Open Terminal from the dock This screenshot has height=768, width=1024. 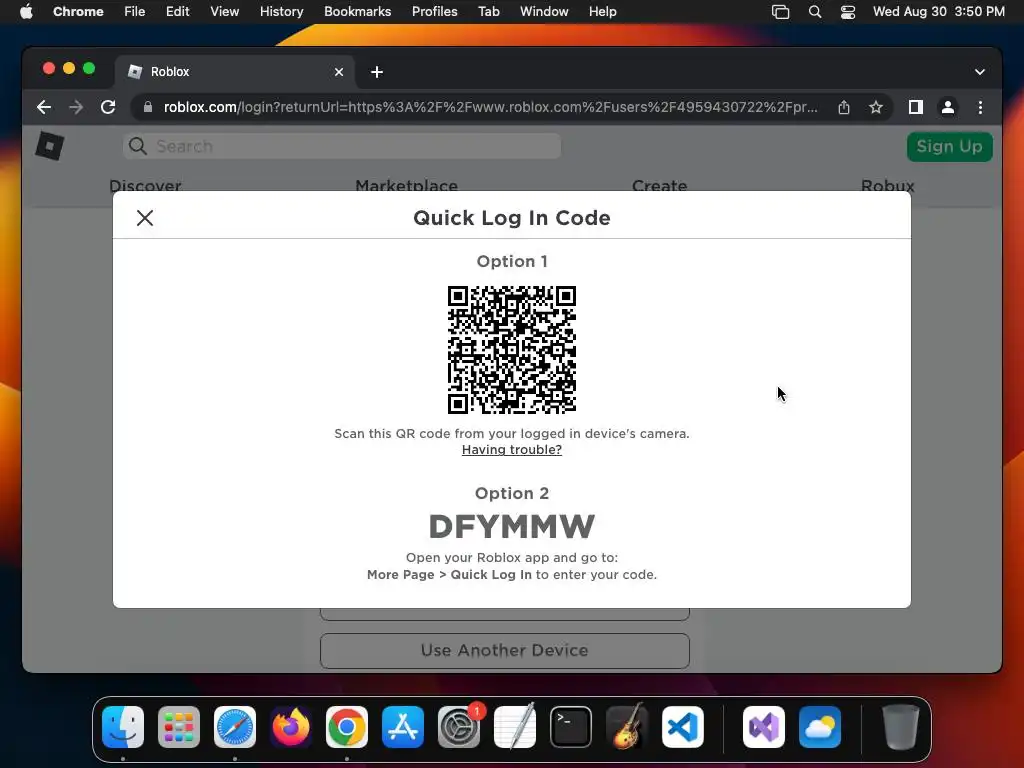click(571, 727)
